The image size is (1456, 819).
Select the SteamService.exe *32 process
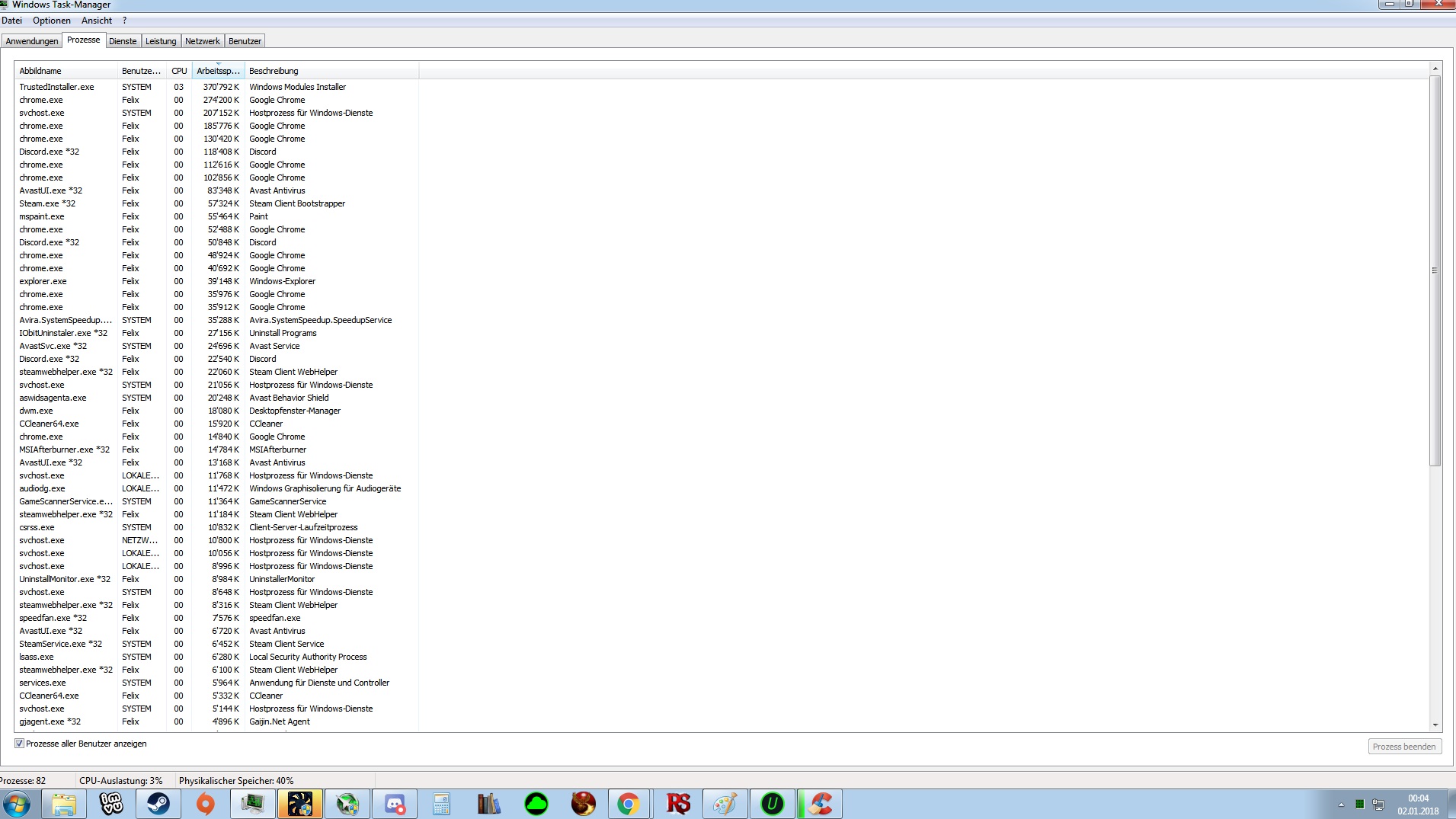[x=216, y=644]
